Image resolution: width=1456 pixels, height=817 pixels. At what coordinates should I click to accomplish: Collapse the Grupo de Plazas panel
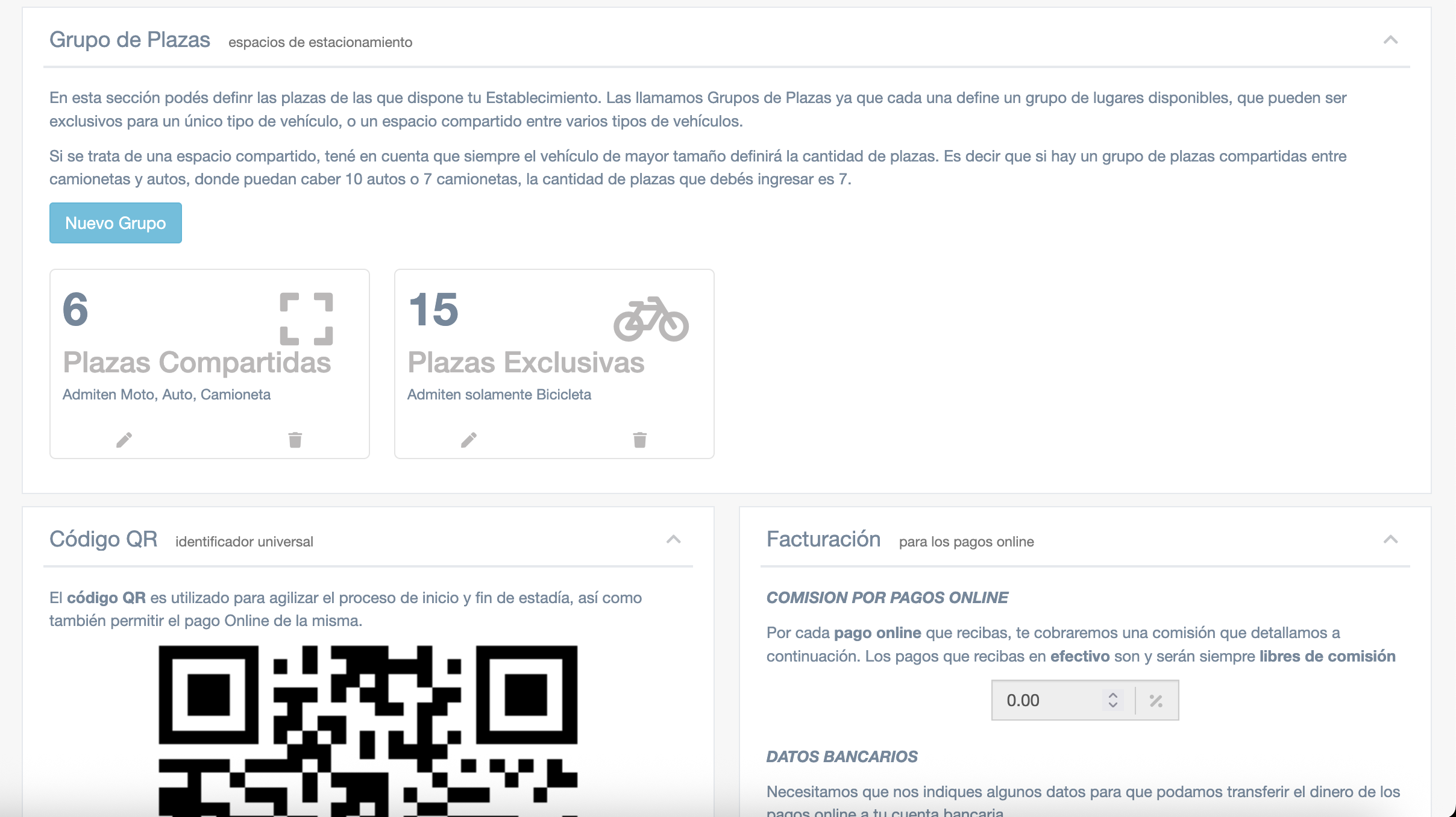(x=1390, y=40)
